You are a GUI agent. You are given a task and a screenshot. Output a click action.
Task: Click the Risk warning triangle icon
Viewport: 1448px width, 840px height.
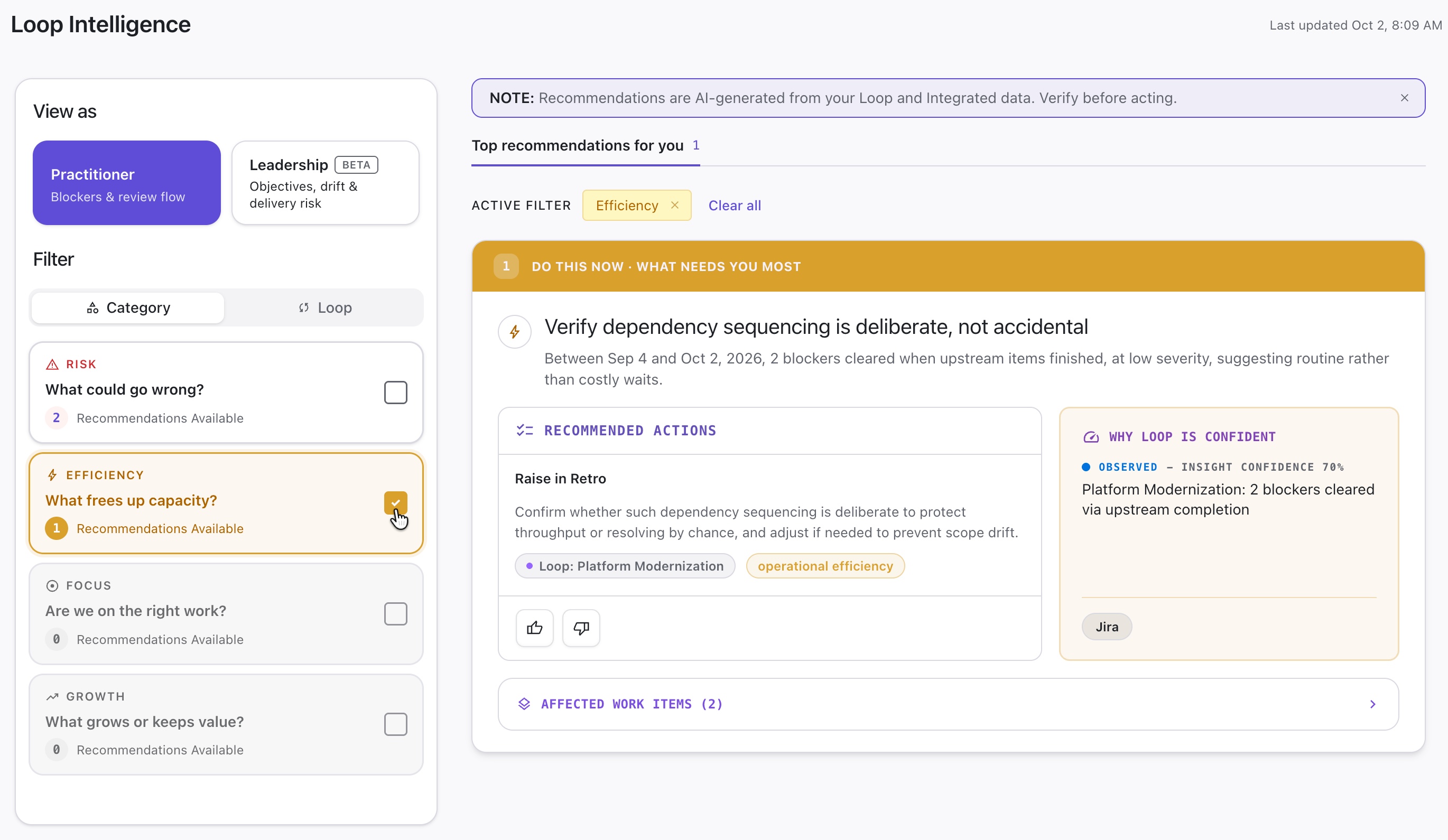click(52, 365)
